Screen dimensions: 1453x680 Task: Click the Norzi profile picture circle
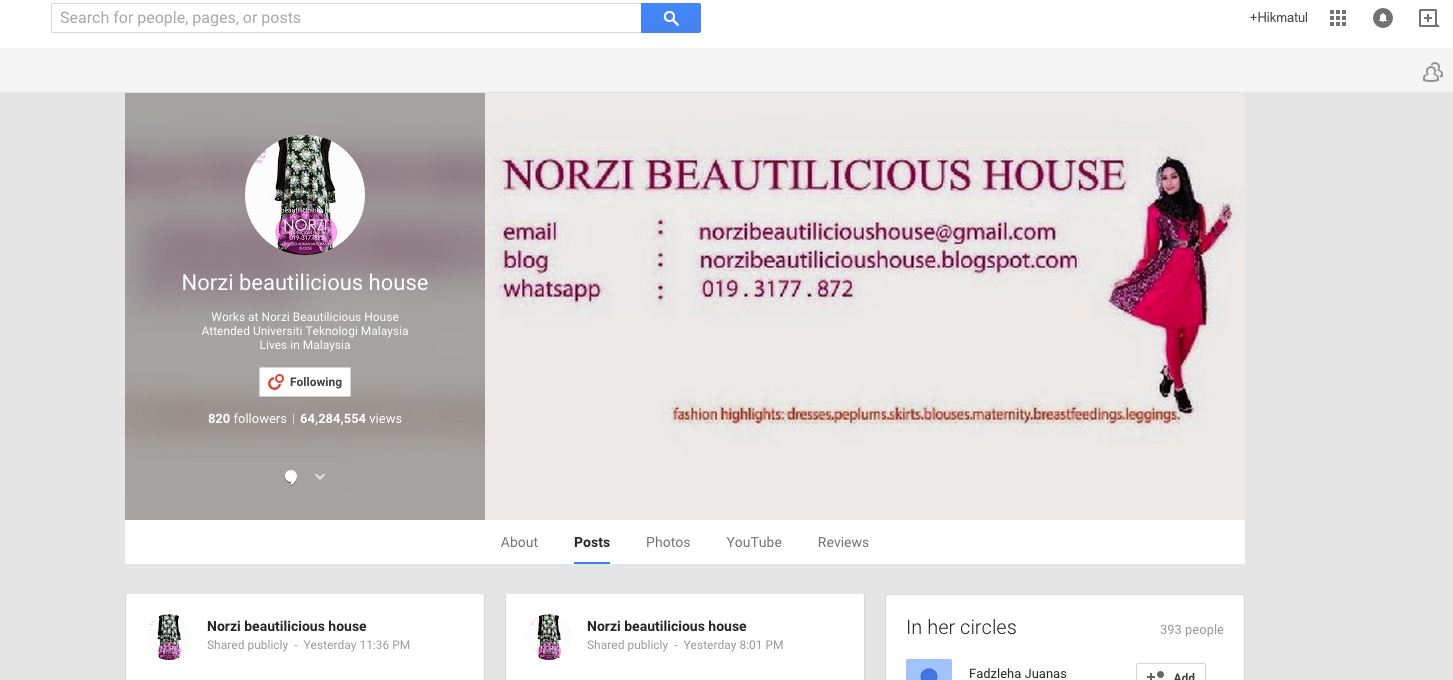pos(305,195)
